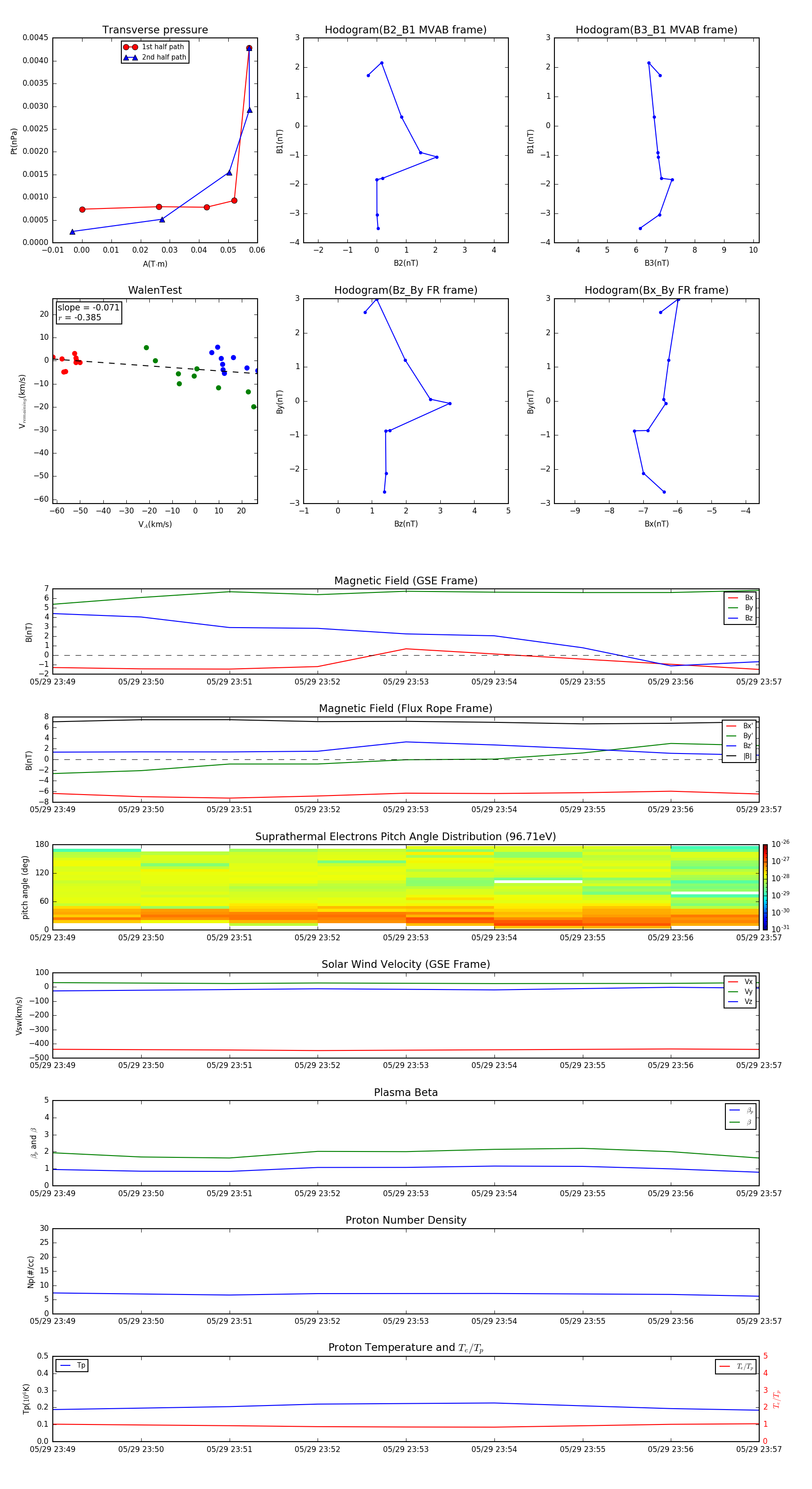Select the "1st half path" legend entry
Image resolution: width=812 pixels, height=1489 pixels.
pos(154,47)
